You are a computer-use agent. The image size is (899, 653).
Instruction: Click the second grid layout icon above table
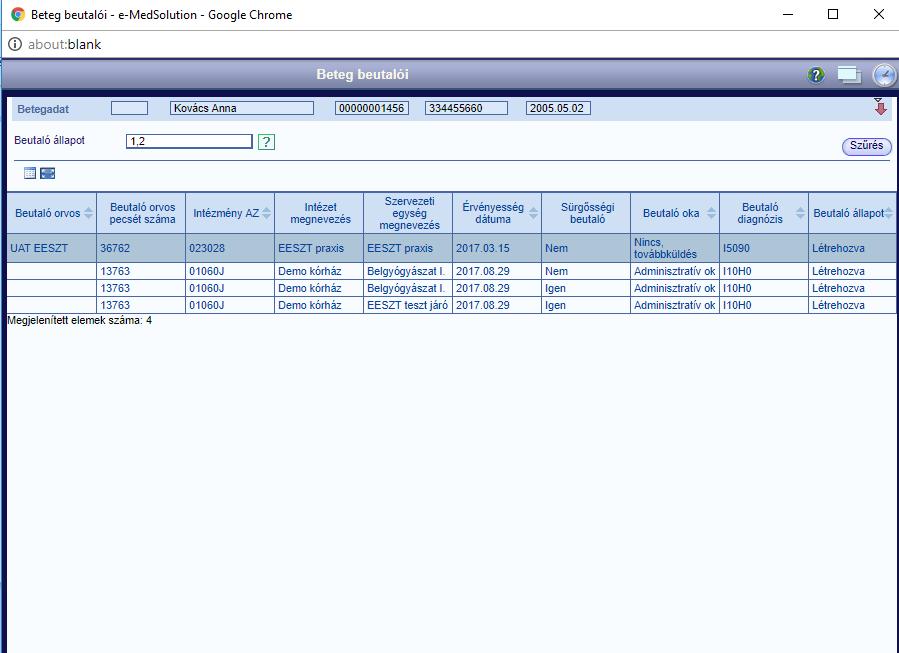48,173
